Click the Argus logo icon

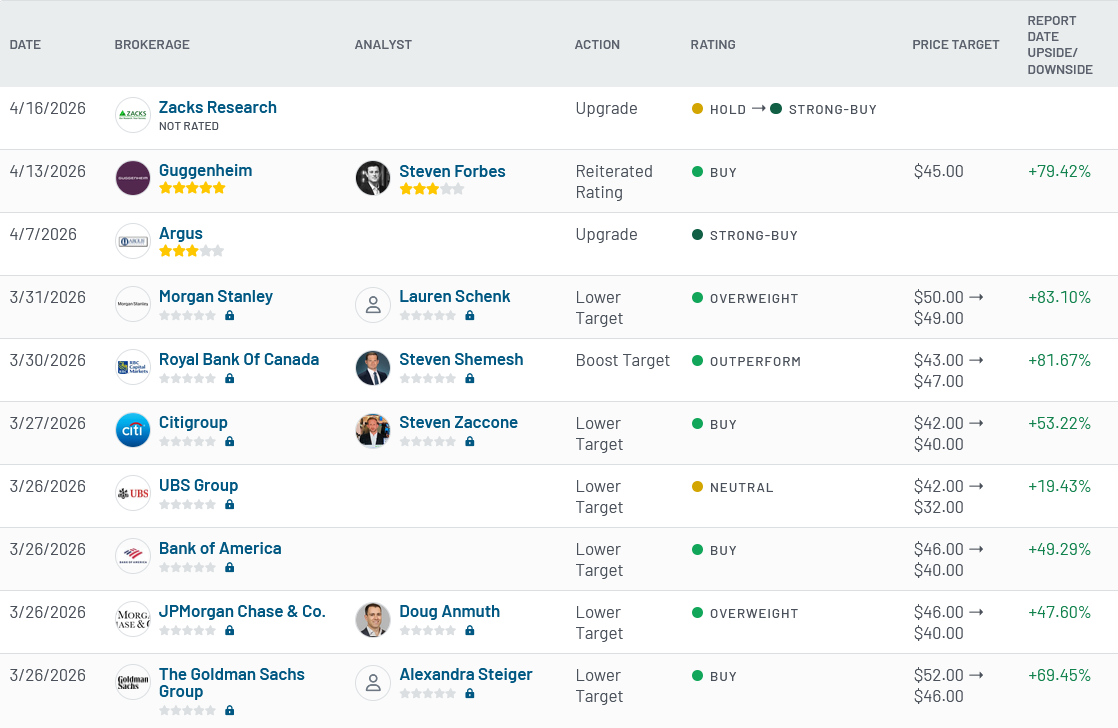pos(133,241)
